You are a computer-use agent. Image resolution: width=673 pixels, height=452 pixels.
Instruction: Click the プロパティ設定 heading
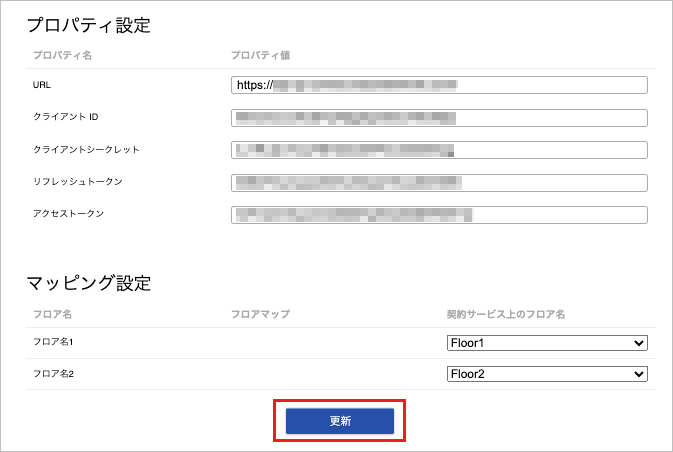[x=88, y=26]
